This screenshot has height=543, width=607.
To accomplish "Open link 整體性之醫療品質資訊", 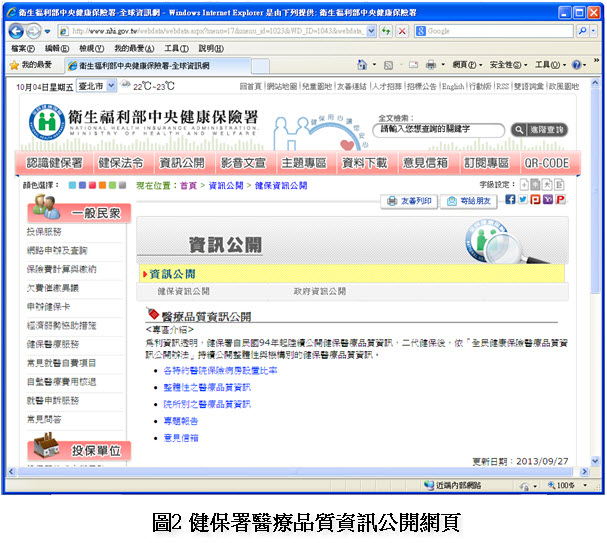I will coord(207,387).
